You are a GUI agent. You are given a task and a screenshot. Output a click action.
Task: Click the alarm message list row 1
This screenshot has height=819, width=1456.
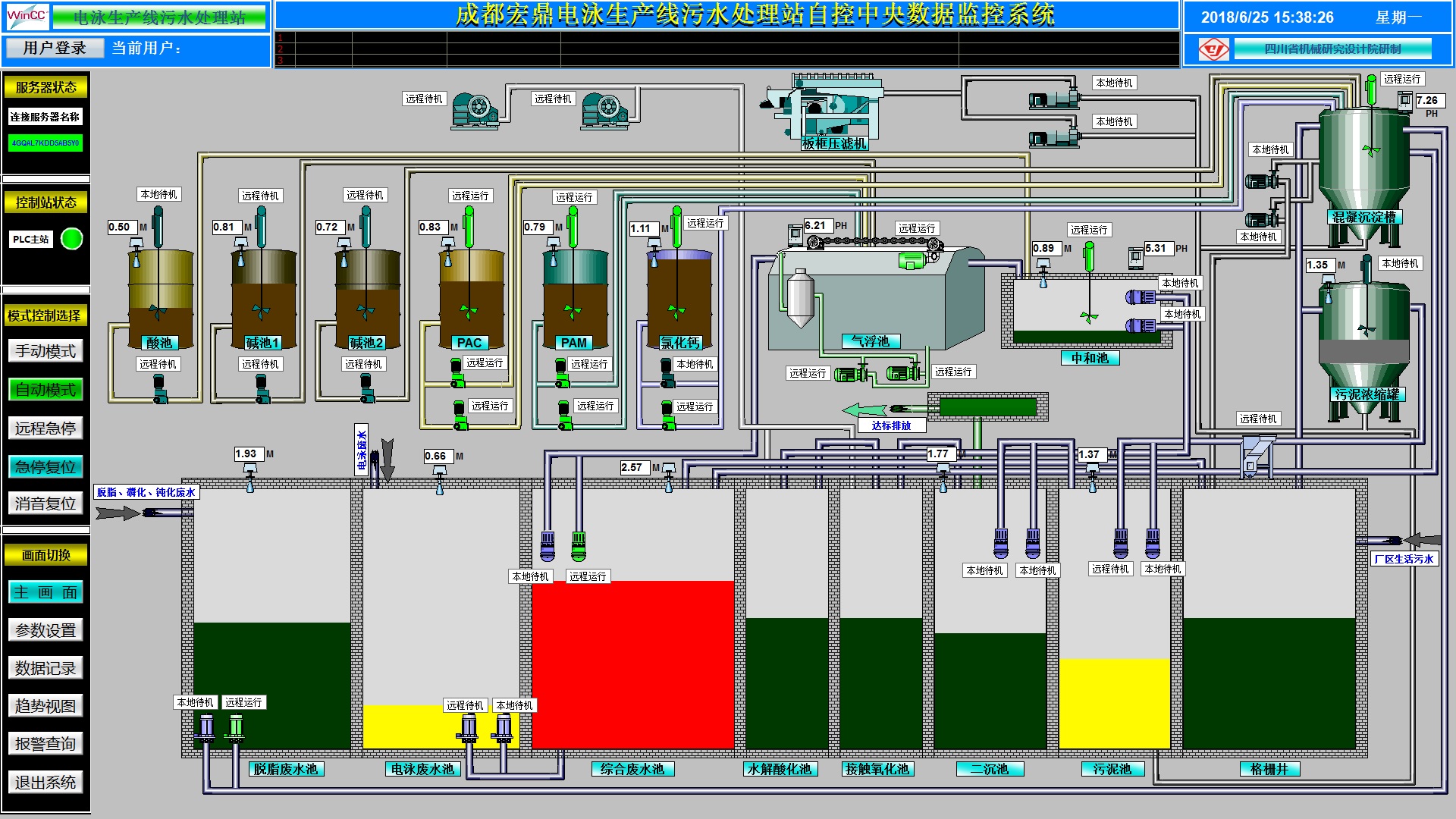[728, 38]
